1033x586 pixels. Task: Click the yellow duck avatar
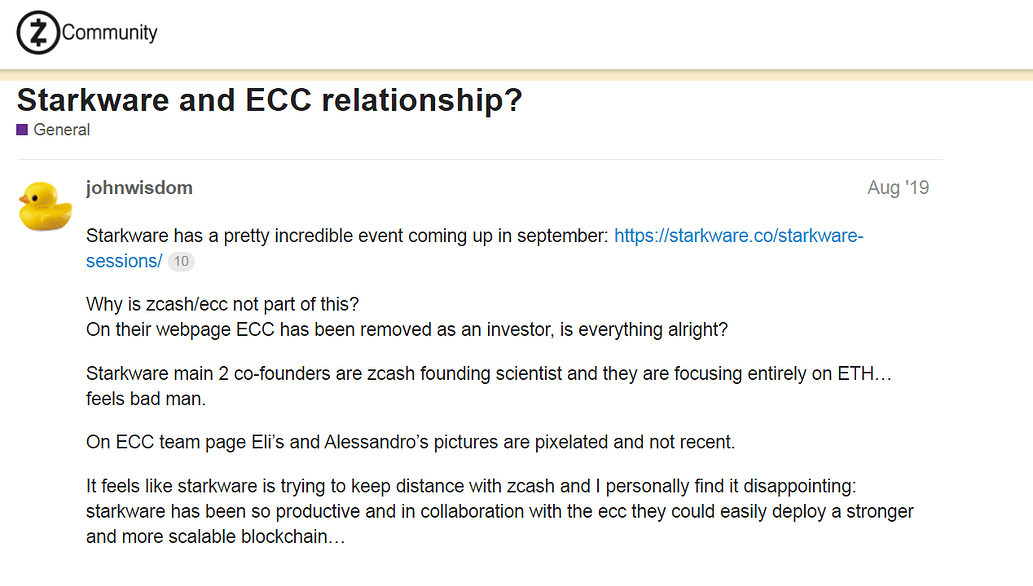pos(43,205)
